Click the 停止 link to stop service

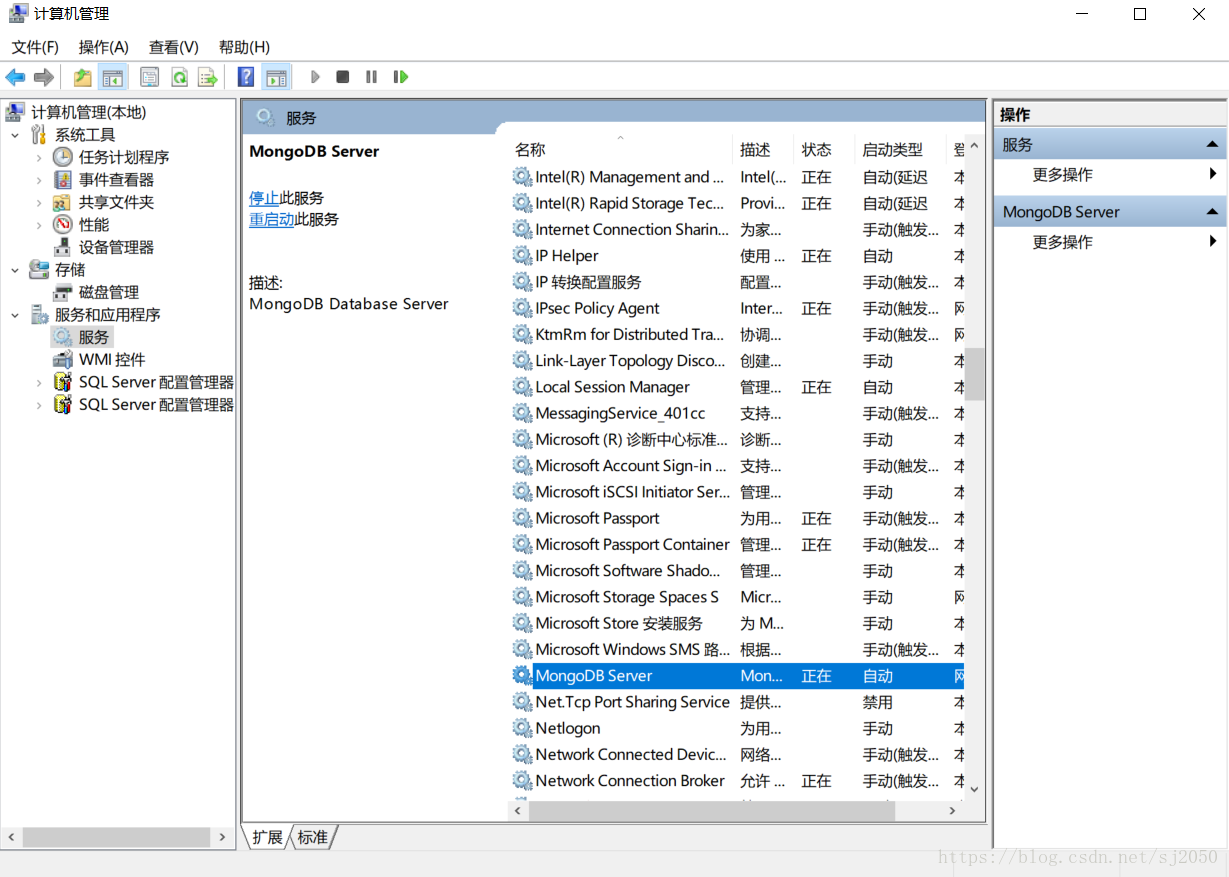click(x=264, y=198)
